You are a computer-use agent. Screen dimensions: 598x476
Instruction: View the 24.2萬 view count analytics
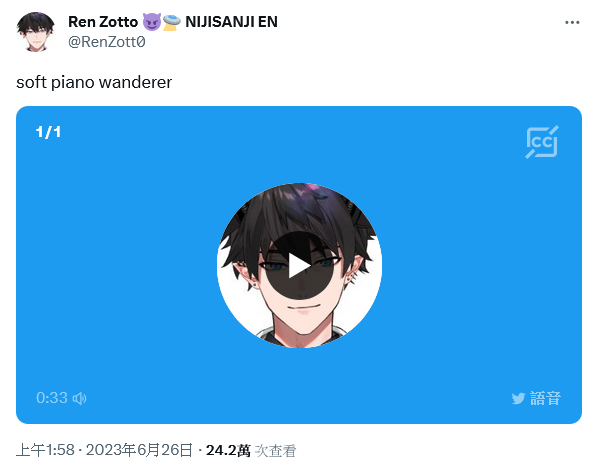point(228,450)
